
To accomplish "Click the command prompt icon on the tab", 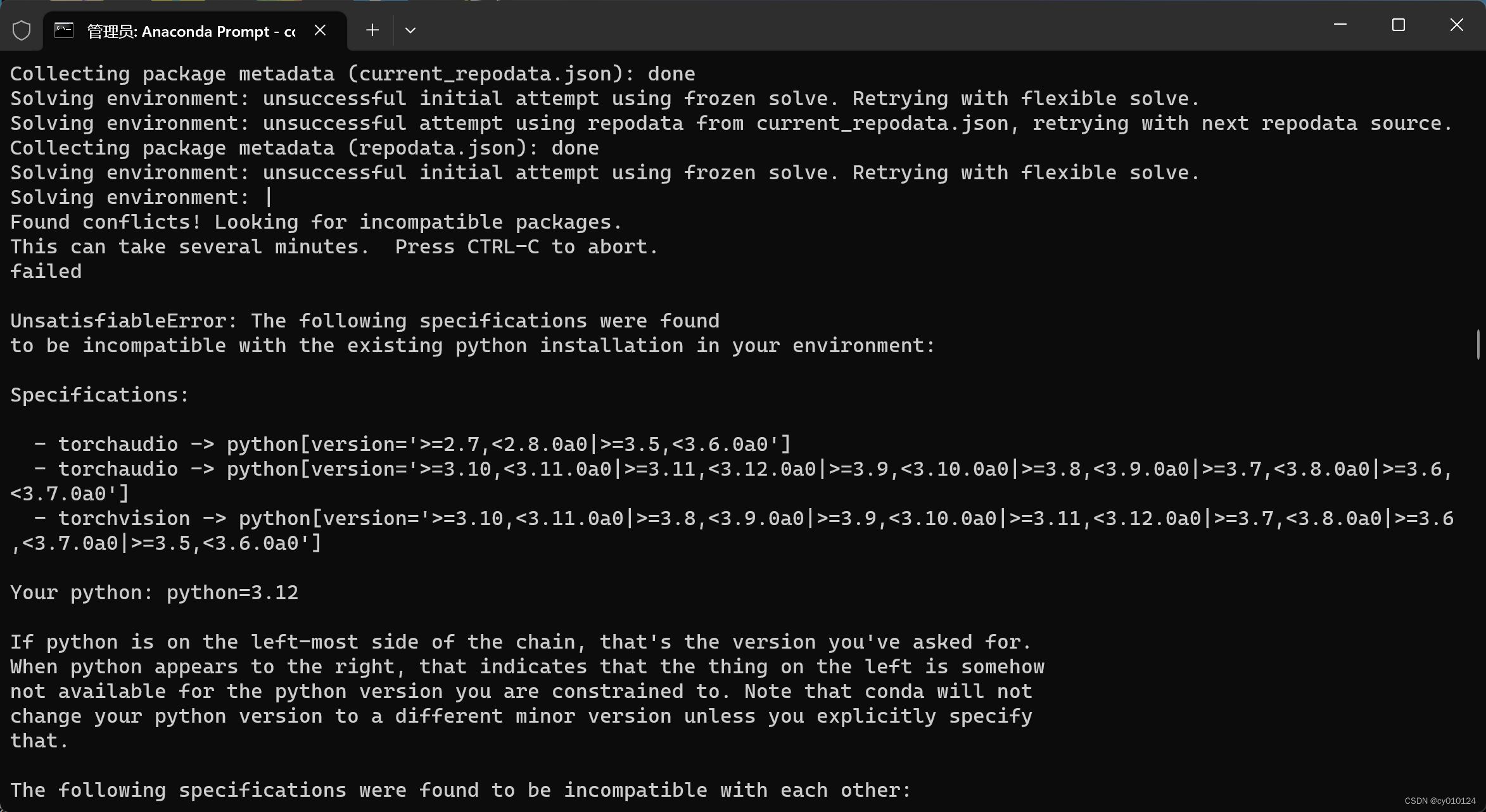I will (x=63, y=30).
